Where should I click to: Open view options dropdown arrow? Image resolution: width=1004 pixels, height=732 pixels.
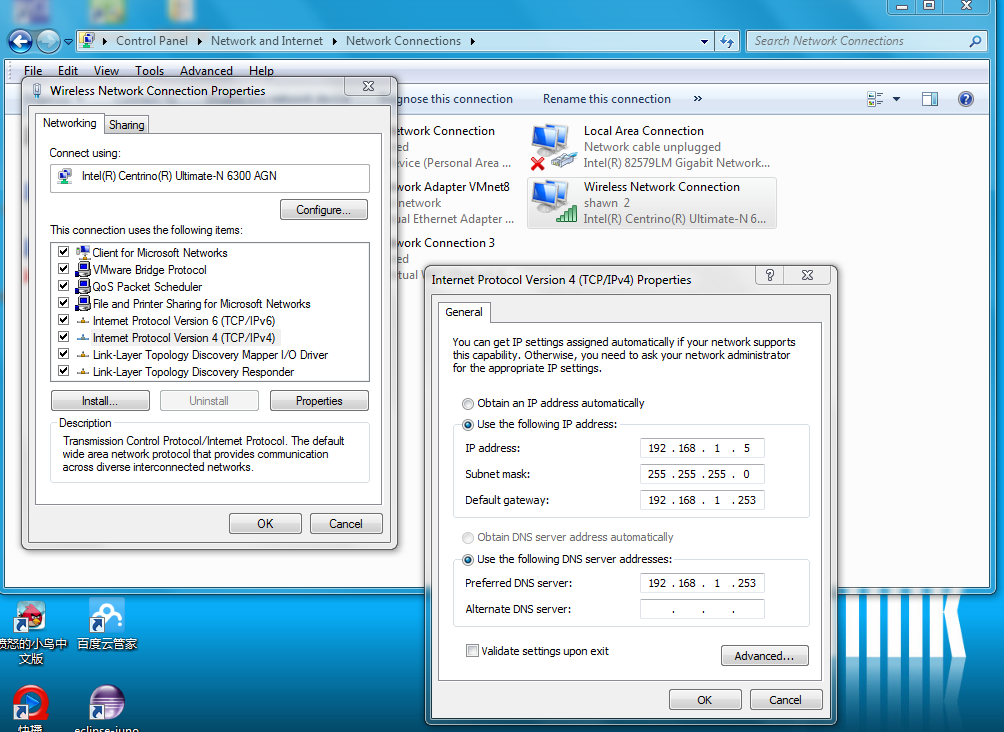tap(896, 99)
